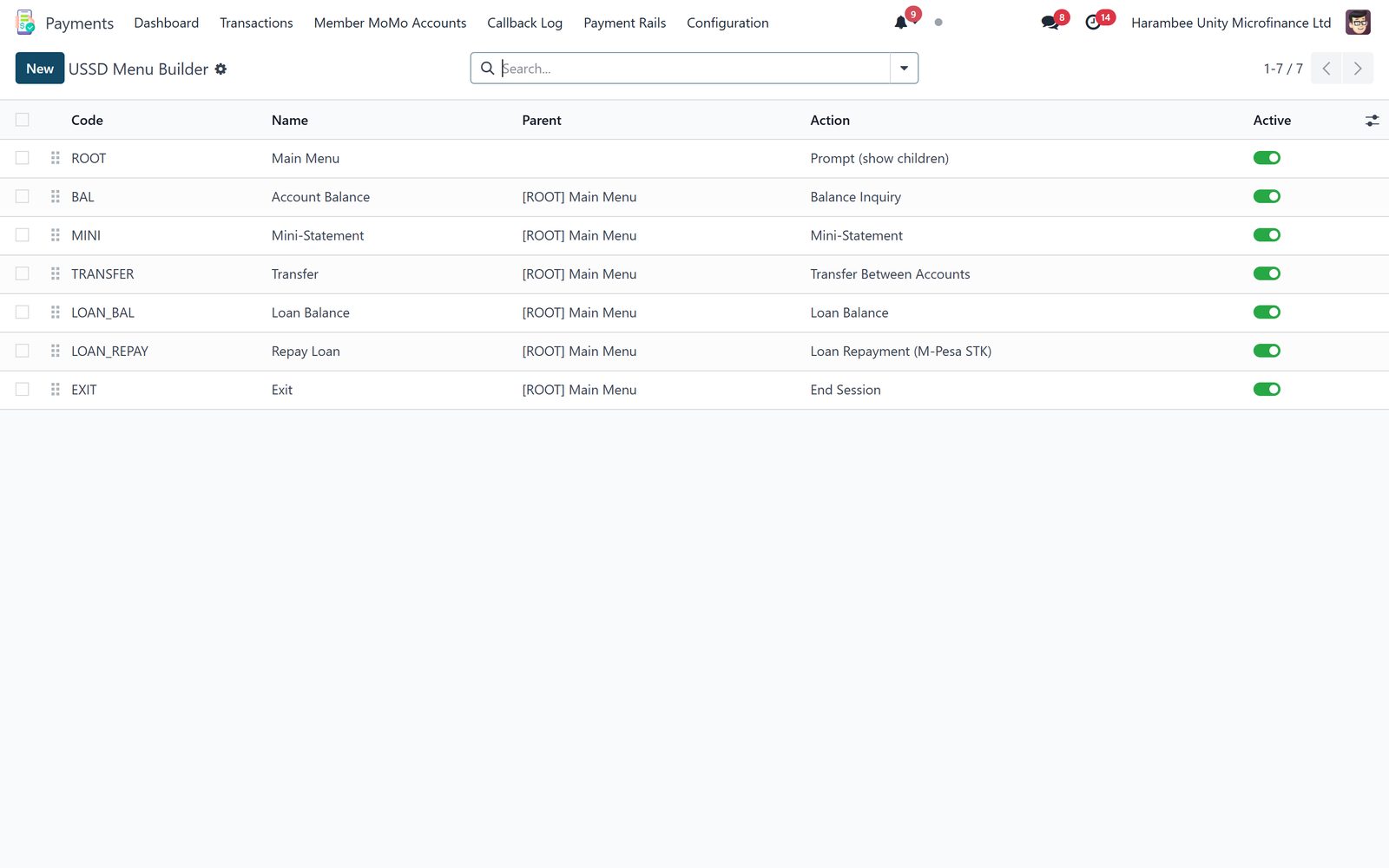Click the Repay Loan name cell

[x=306, y=352]
